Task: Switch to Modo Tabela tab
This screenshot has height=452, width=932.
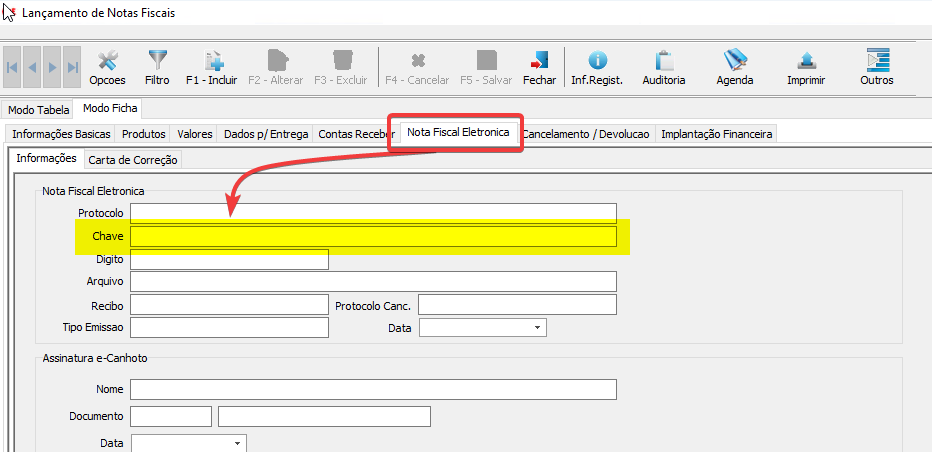Action: coord(39,110)
